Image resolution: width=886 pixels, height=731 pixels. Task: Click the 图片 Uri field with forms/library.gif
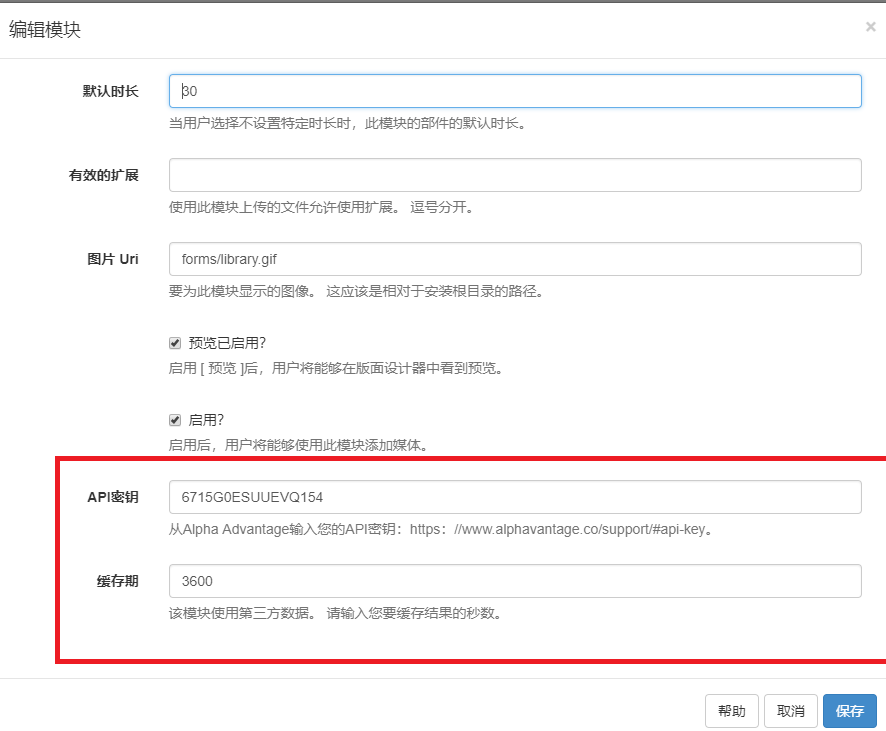tap(515, 259)
